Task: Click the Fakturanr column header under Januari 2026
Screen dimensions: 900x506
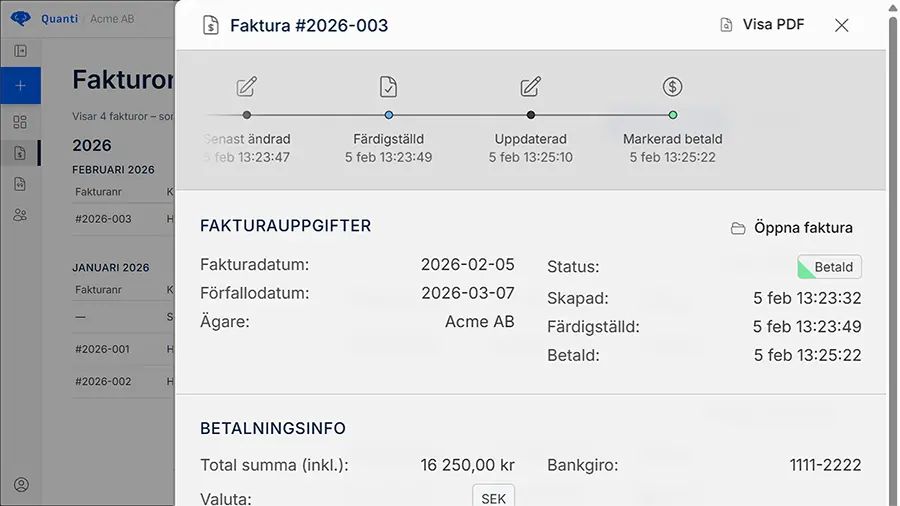Action: (98, 290)
